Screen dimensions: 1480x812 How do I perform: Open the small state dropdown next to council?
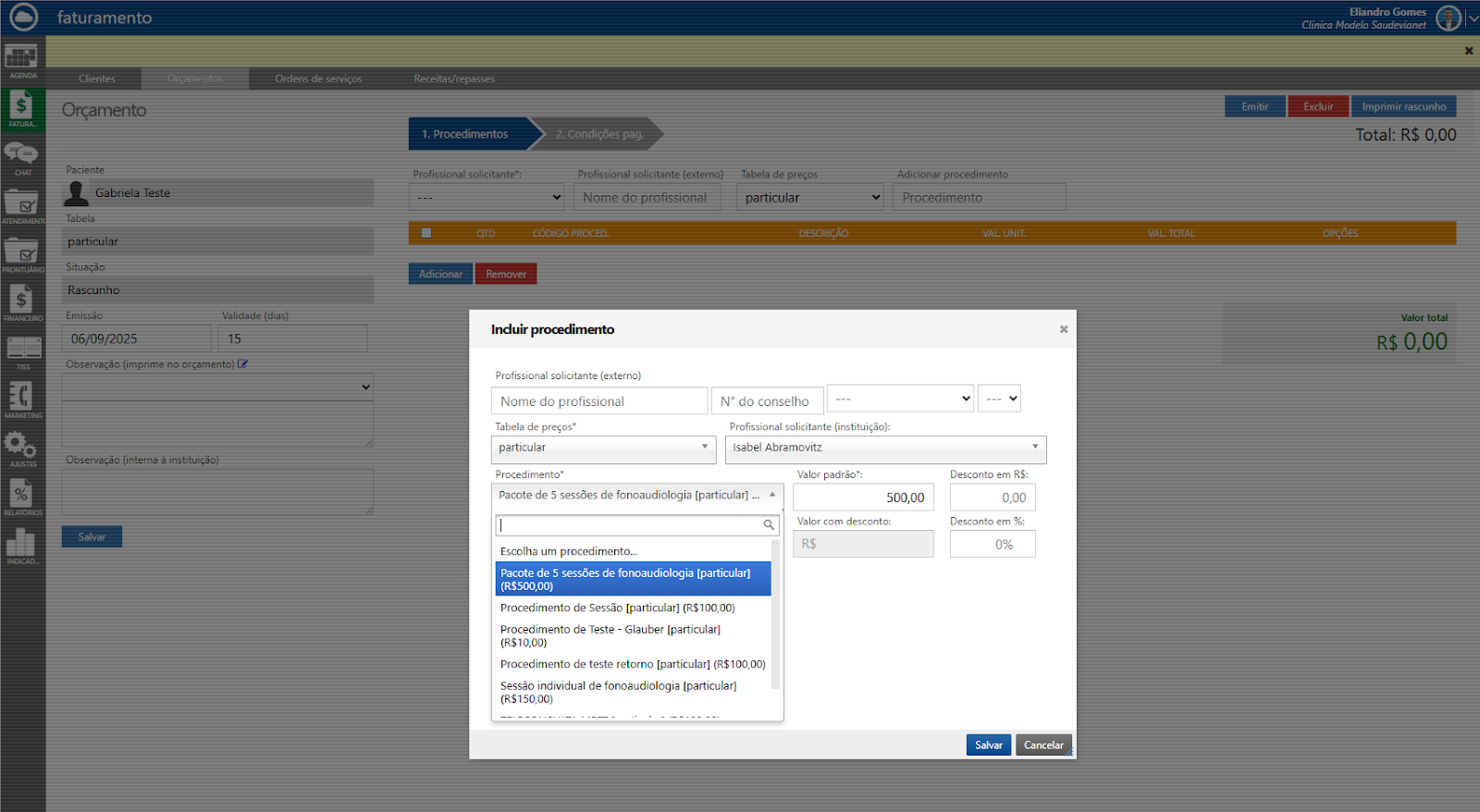[999, 399]
